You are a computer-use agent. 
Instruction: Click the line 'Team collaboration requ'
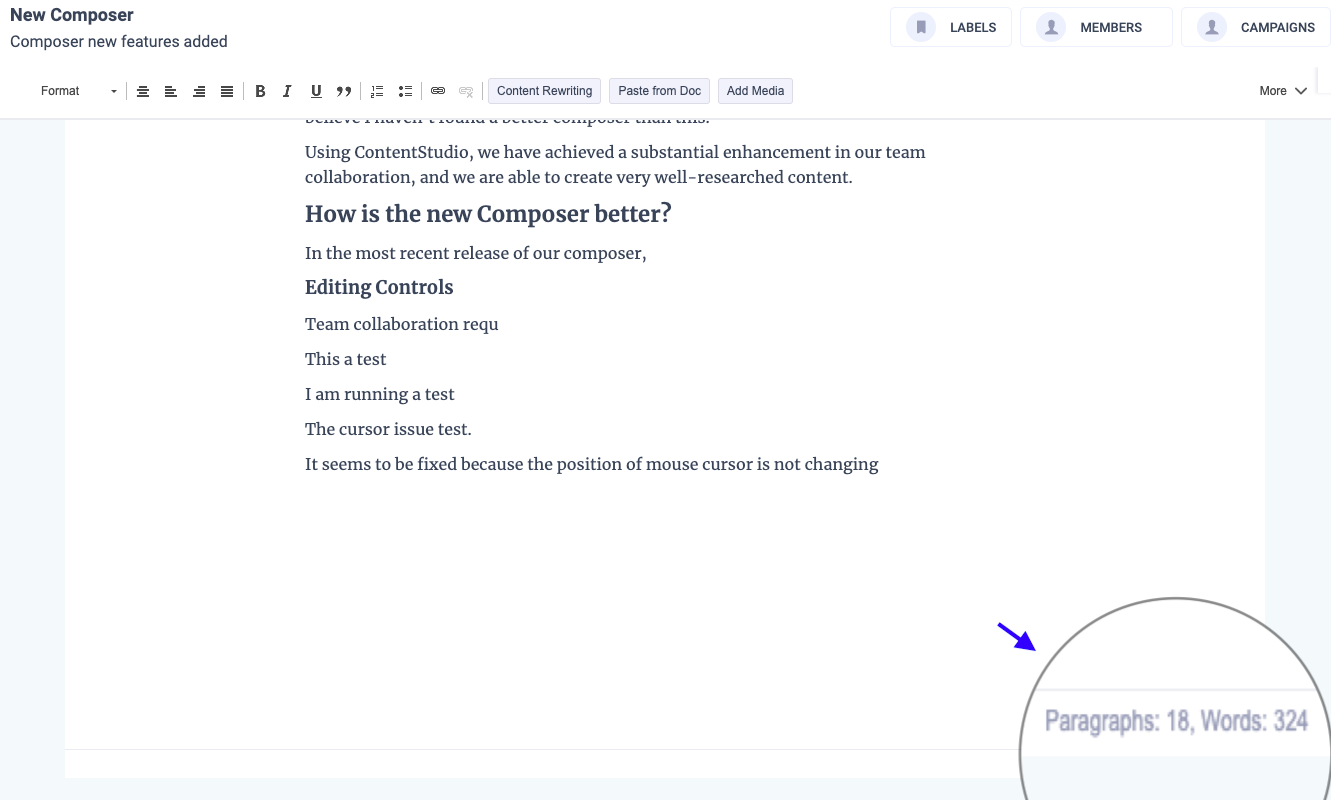(402, 324)
